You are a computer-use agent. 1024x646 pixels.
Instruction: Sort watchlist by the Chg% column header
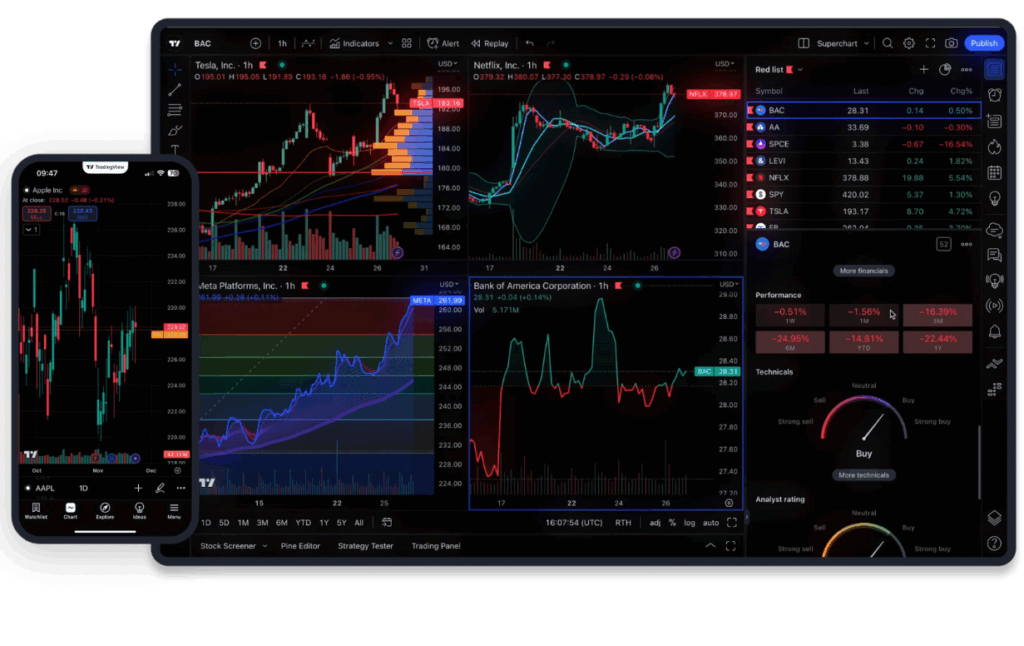click(961, 91)
